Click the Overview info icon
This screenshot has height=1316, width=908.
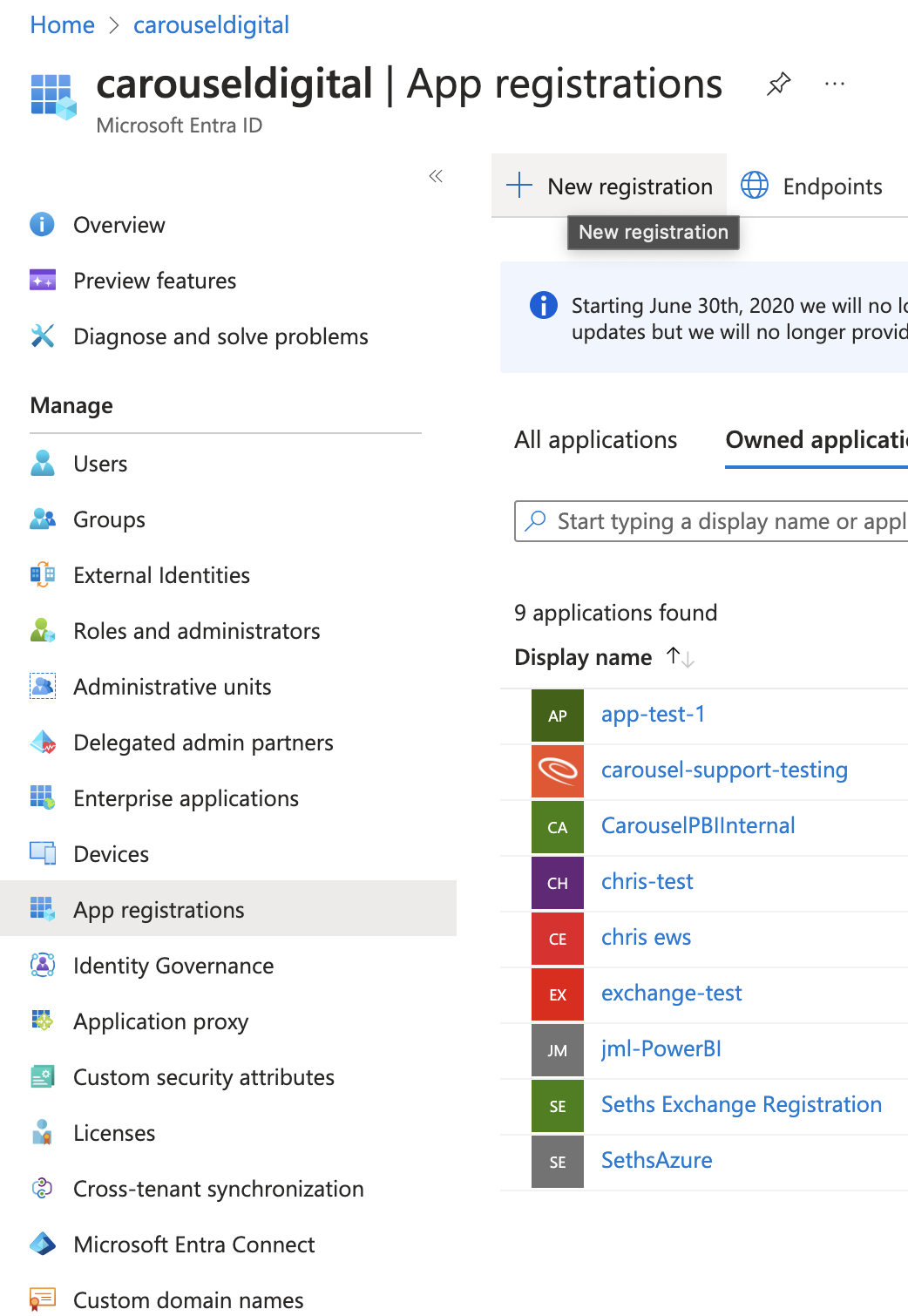coord(42,225)
